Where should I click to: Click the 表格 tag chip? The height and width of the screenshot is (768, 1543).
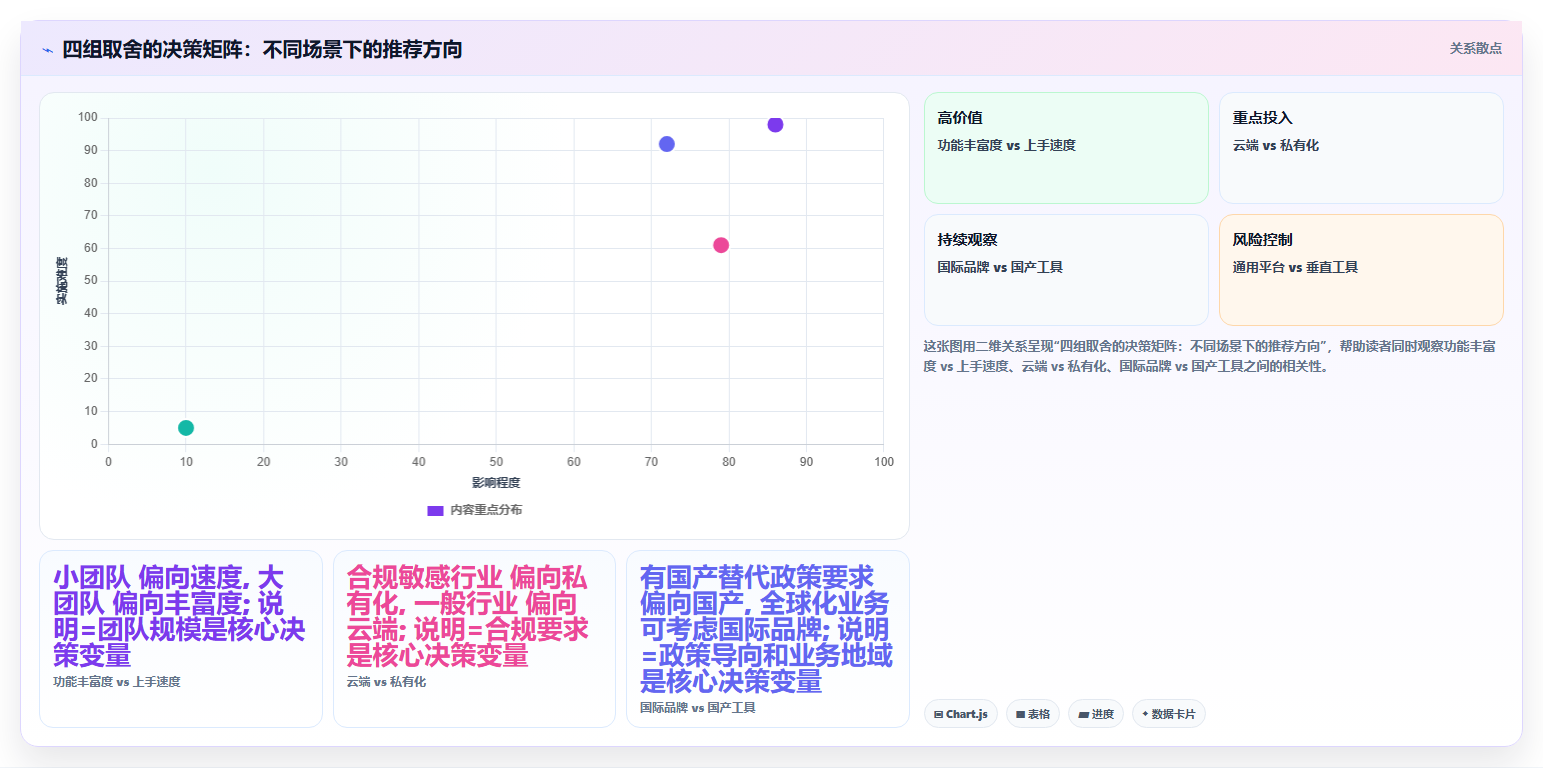1033,714
